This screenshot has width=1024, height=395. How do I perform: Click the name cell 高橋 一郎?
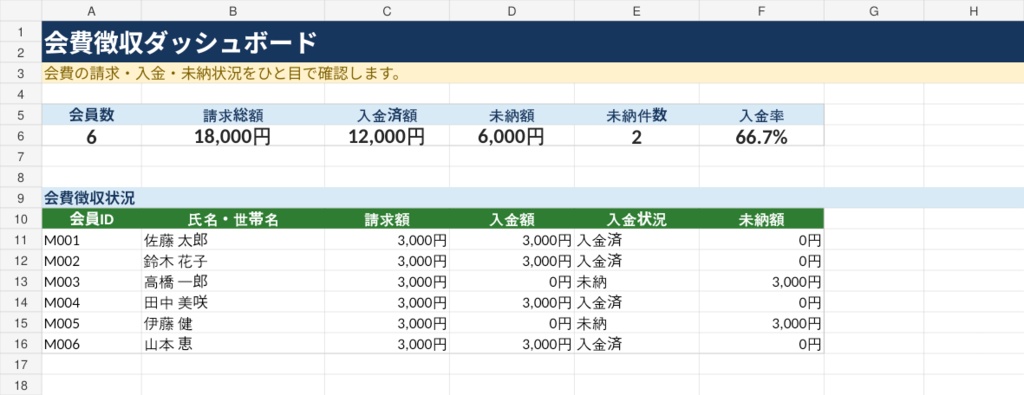pyautogui.click(x=232, y=281)
